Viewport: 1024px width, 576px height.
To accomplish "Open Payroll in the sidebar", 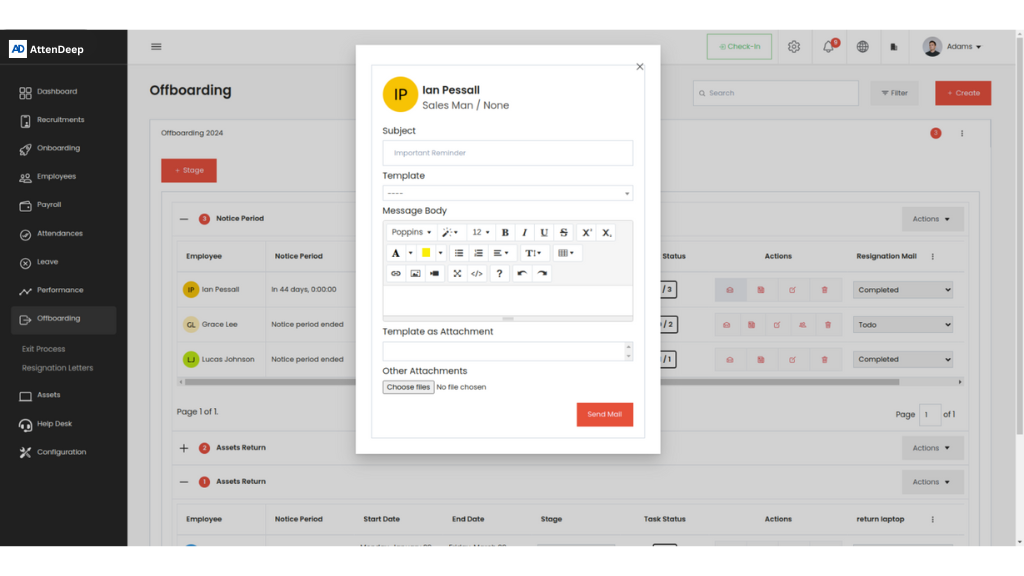I will point(49,205).
